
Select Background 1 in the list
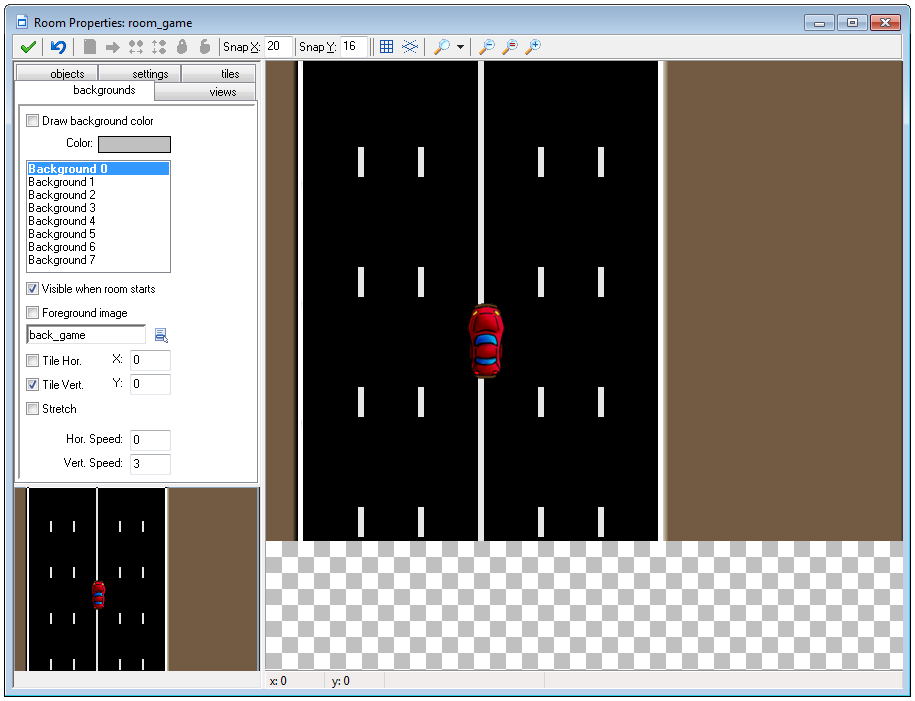tap(99, 182)
